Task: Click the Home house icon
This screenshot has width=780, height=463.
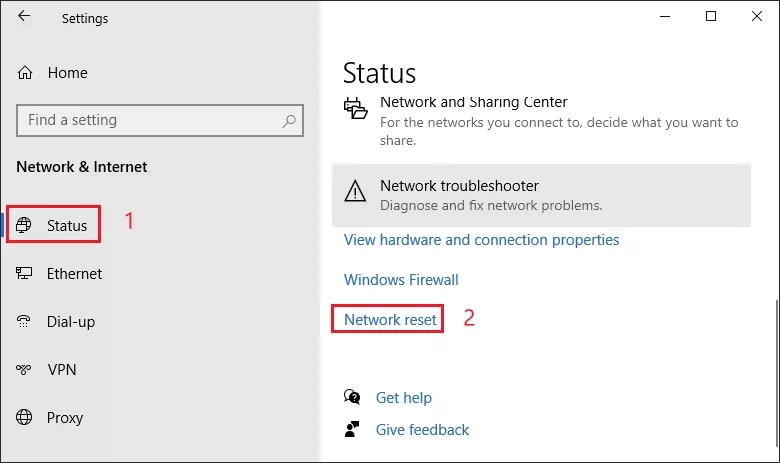Action: tap(25, 73)
